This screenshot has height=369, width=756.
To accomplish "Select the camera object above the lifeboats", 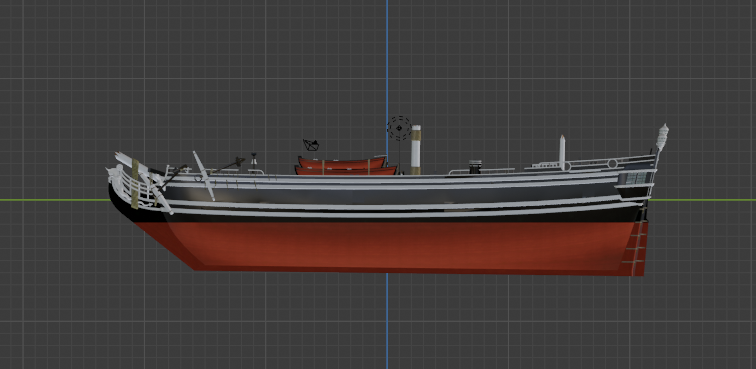I will [311, 145].
